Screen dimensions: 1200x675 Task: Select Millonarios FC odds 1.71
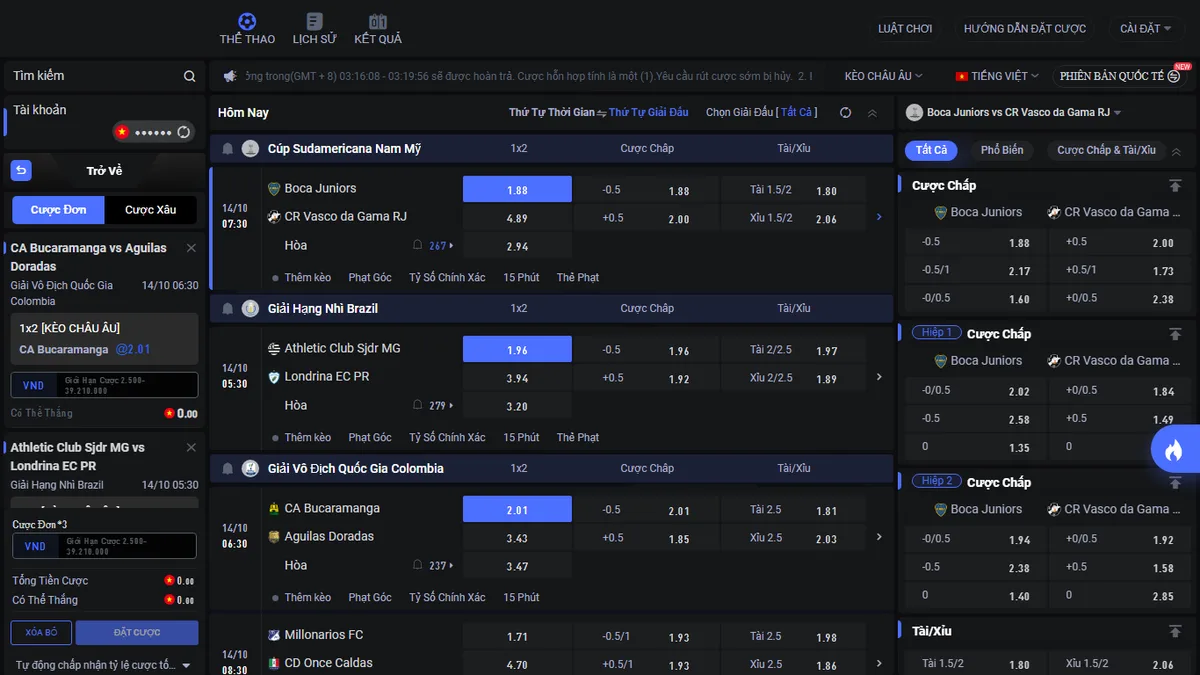[x=517, y=636]
